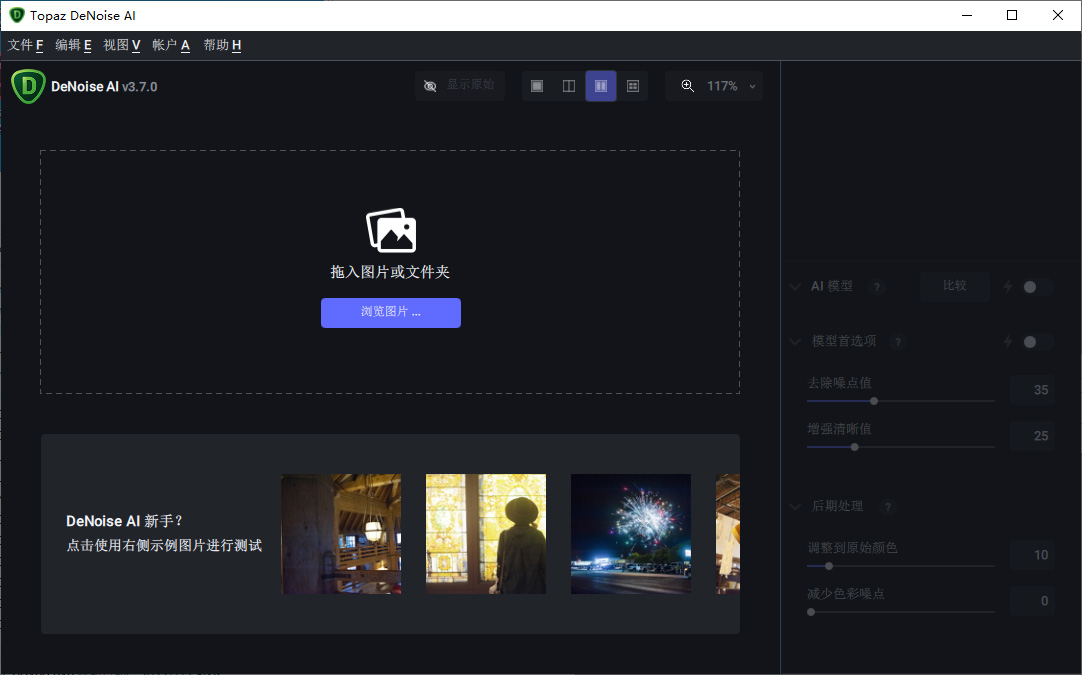Open the 117% zoom level dropdown

(714, 86)
